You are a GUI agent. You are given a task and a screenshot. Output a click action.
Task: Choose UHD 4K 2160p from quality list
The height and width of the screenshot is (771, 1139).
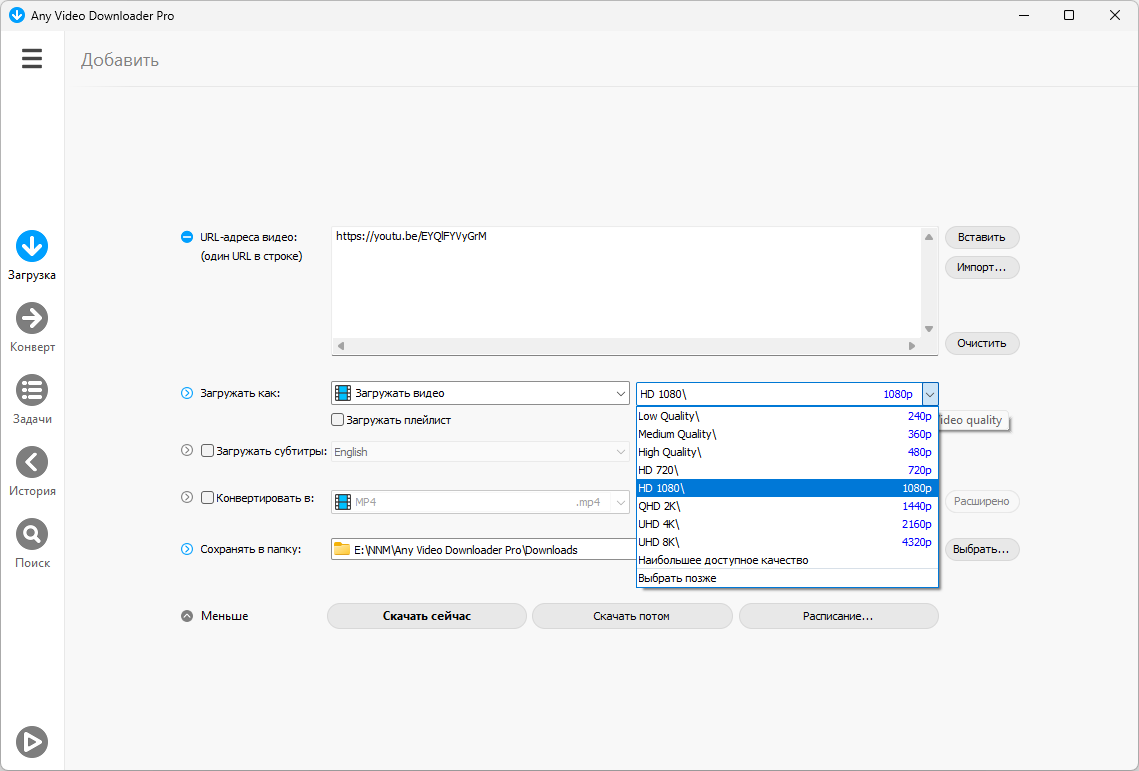pyautogui.click(x=787, y=524)
